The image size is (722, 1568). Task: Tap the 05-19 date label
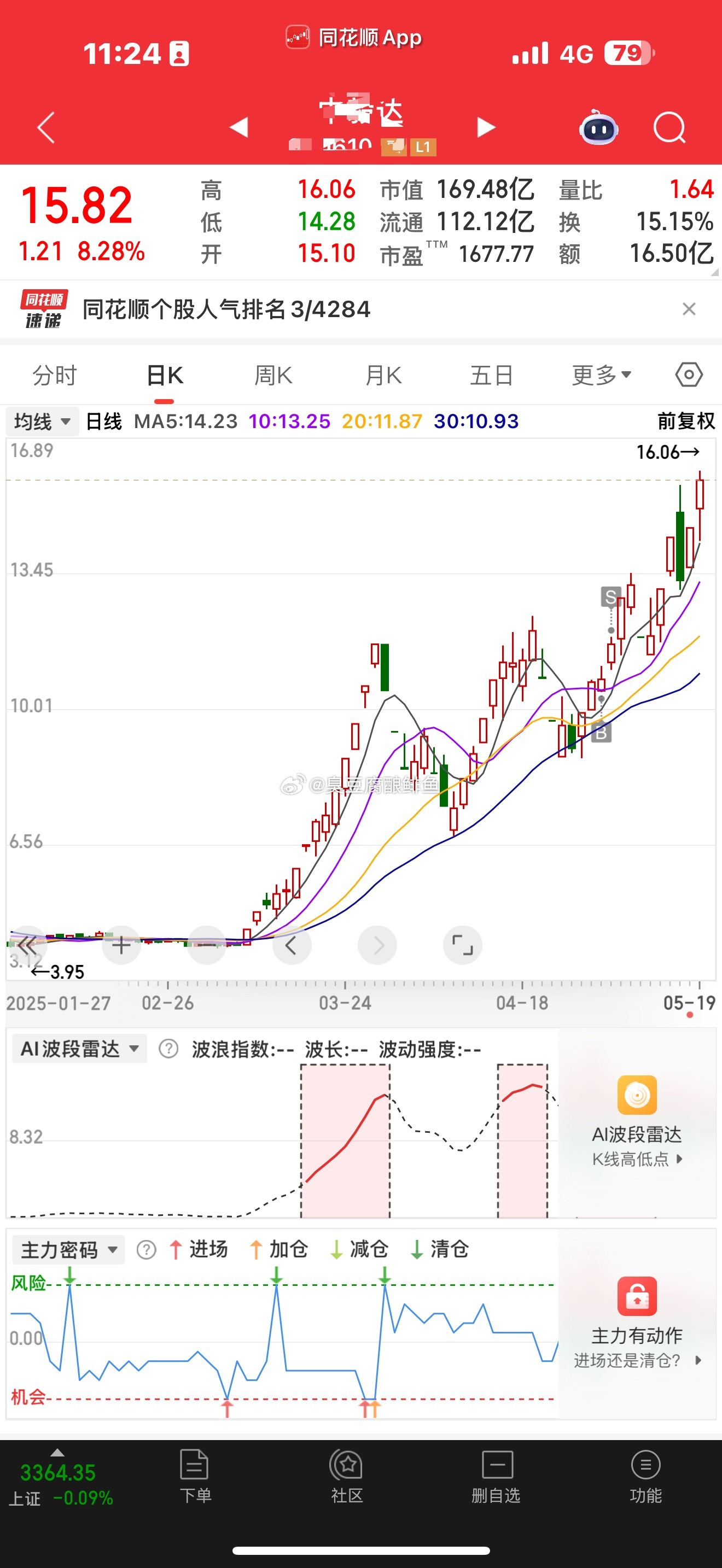689,1003
